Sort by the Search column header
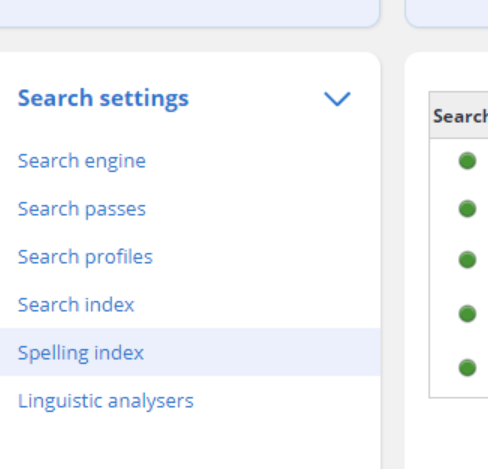 460,116
